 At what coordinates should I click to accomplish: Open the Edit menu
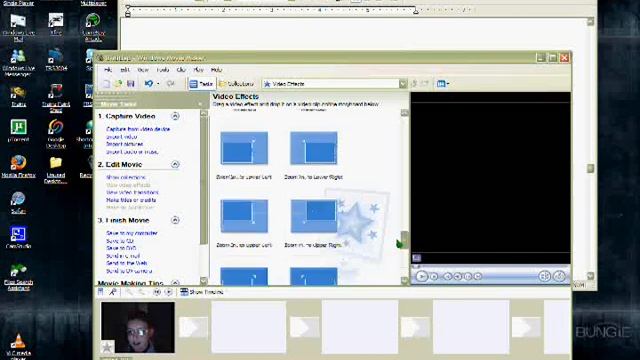pos(125,70)
